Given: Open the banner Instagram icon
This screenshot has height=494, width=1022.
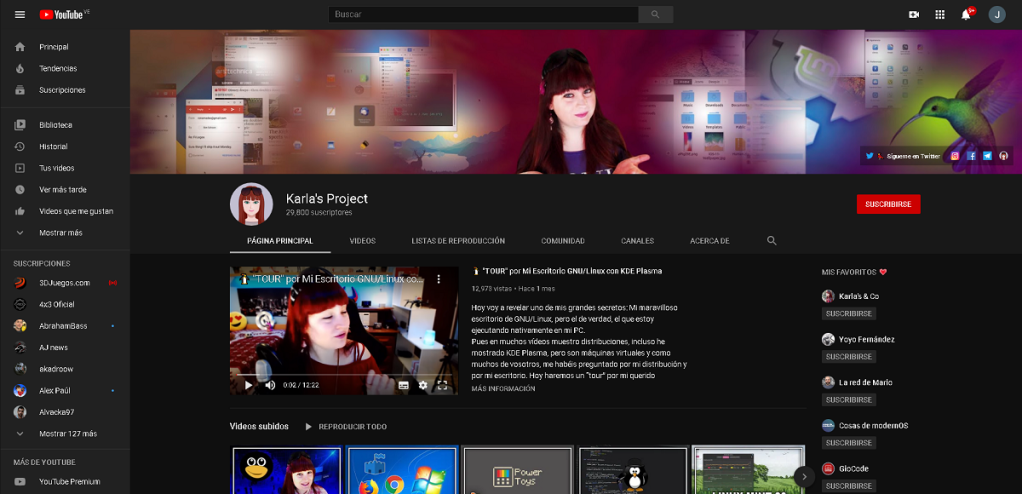Looking at the screenshot, I should coord(955,156).
